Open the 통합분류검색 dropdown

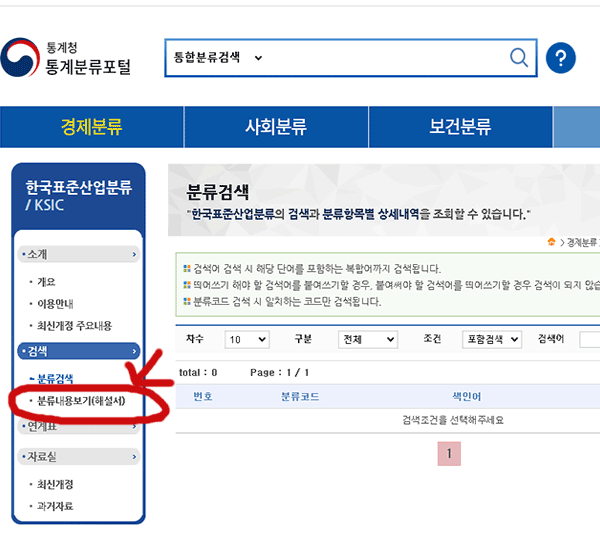coord(218,58)
